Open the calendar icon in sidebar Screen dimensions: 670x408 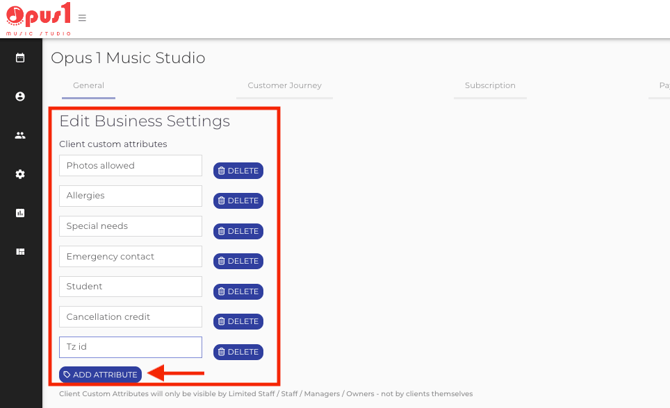20,58
